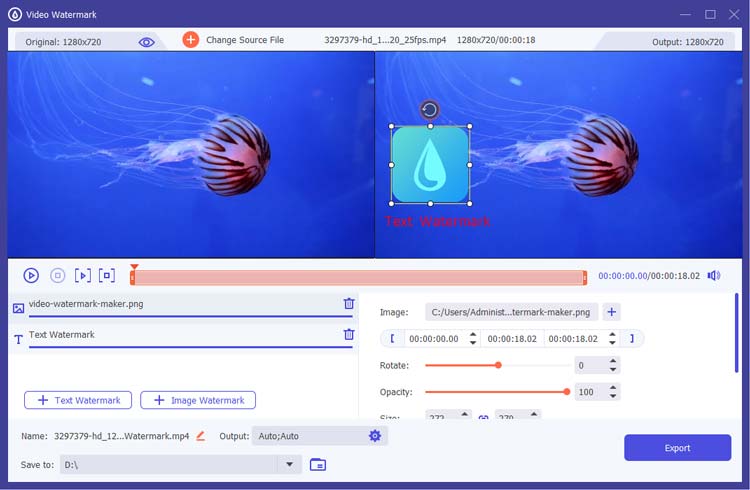
Task: Set start point with left bracket
Action: point(392,339)
